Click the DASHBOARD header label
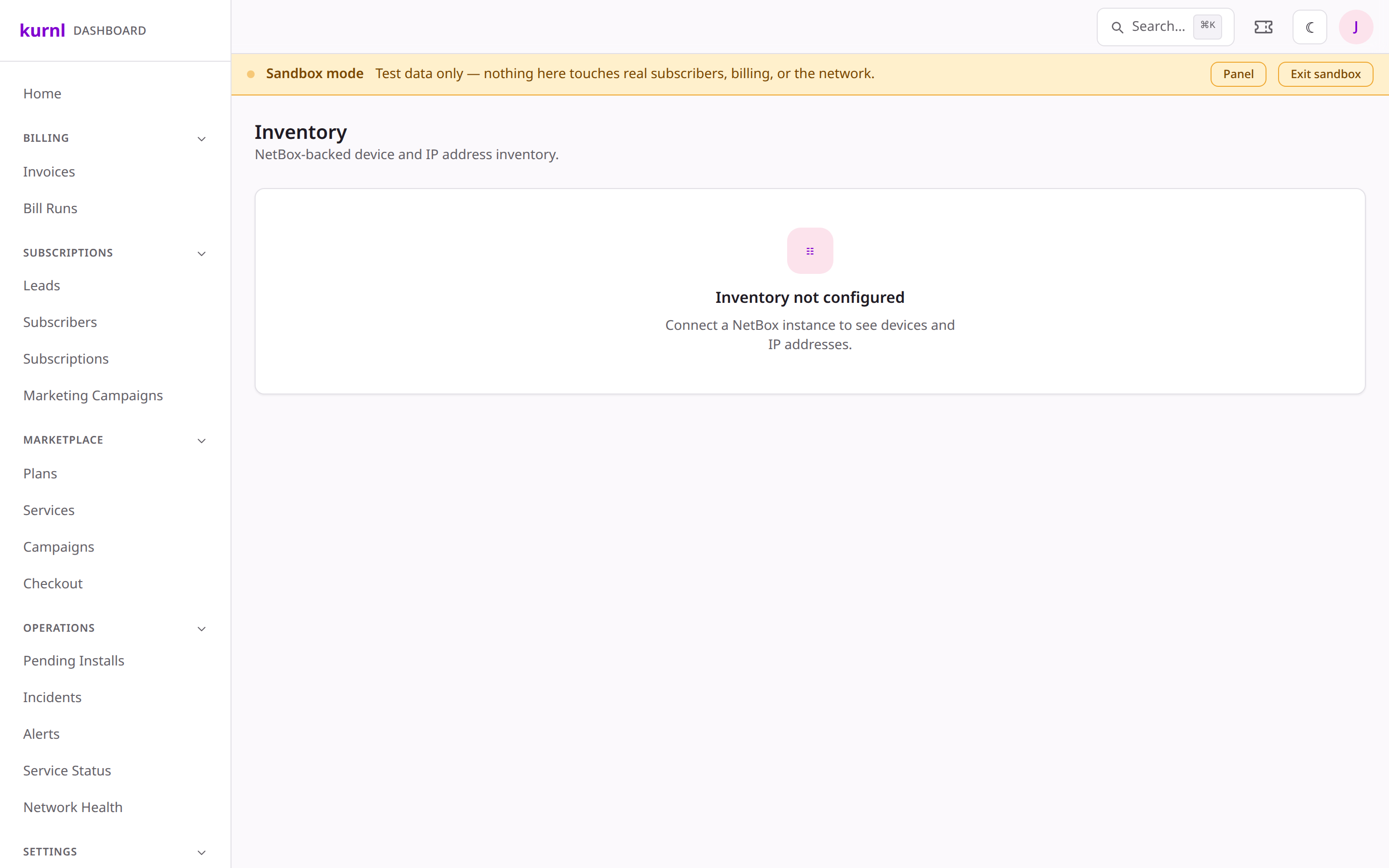1389x868 pixels. 109,30
